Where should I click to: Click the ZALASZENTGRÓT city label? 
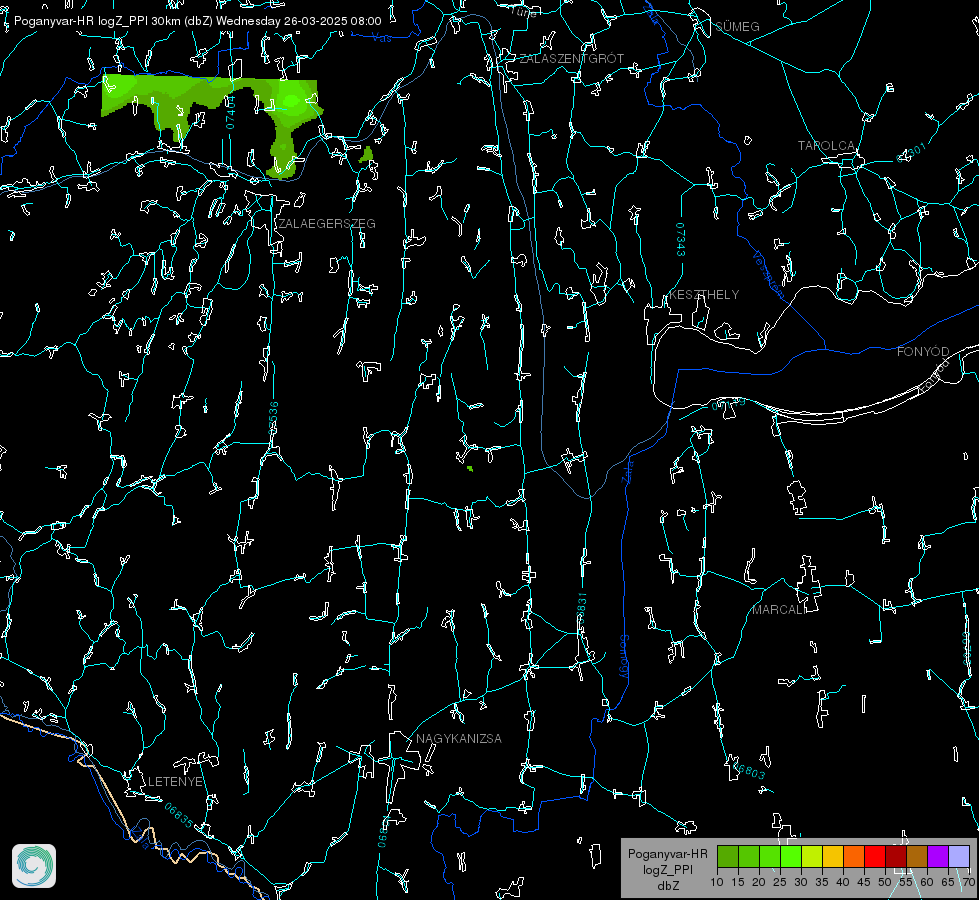pyautogui.click(x=571, y=59)
